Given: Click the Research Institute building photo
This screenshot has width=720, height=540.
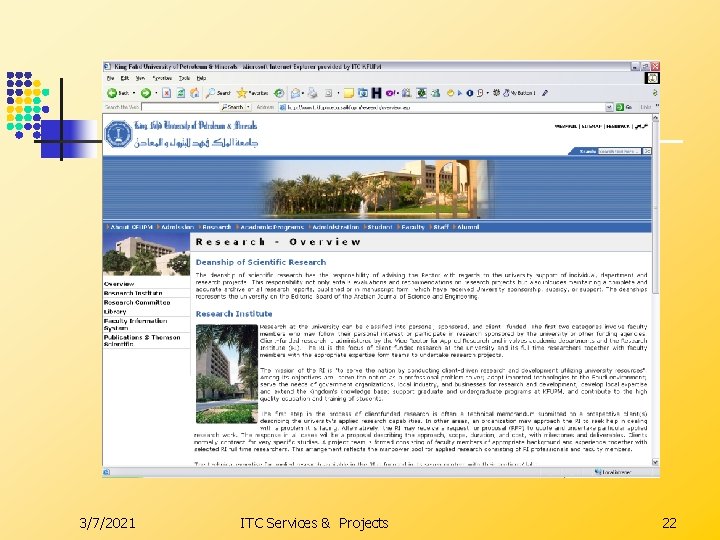Looking at the screenshot, I should pos(227,374).
